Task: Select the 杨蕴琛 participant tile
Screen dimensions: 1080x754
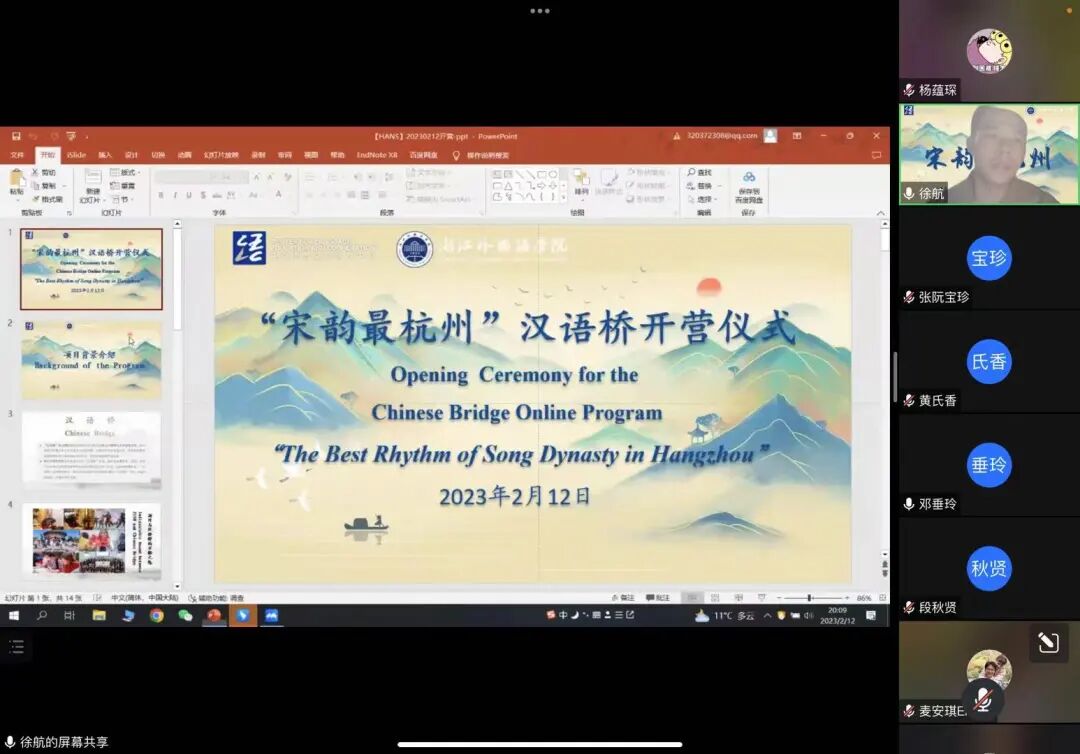Action: click(989, 51)
